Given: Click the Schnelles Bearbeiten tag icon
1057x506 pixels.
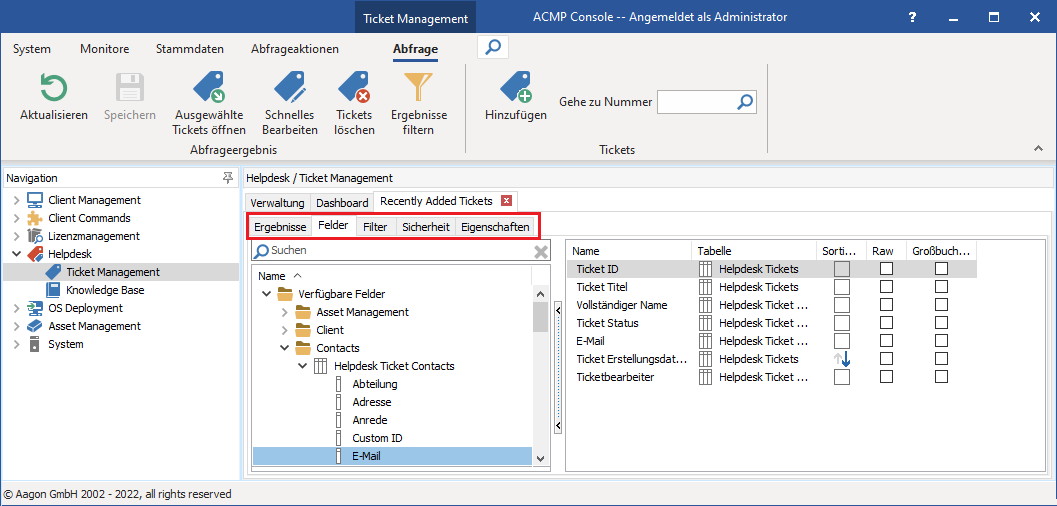Looking at the screenshot, I should tap(290, 88).
